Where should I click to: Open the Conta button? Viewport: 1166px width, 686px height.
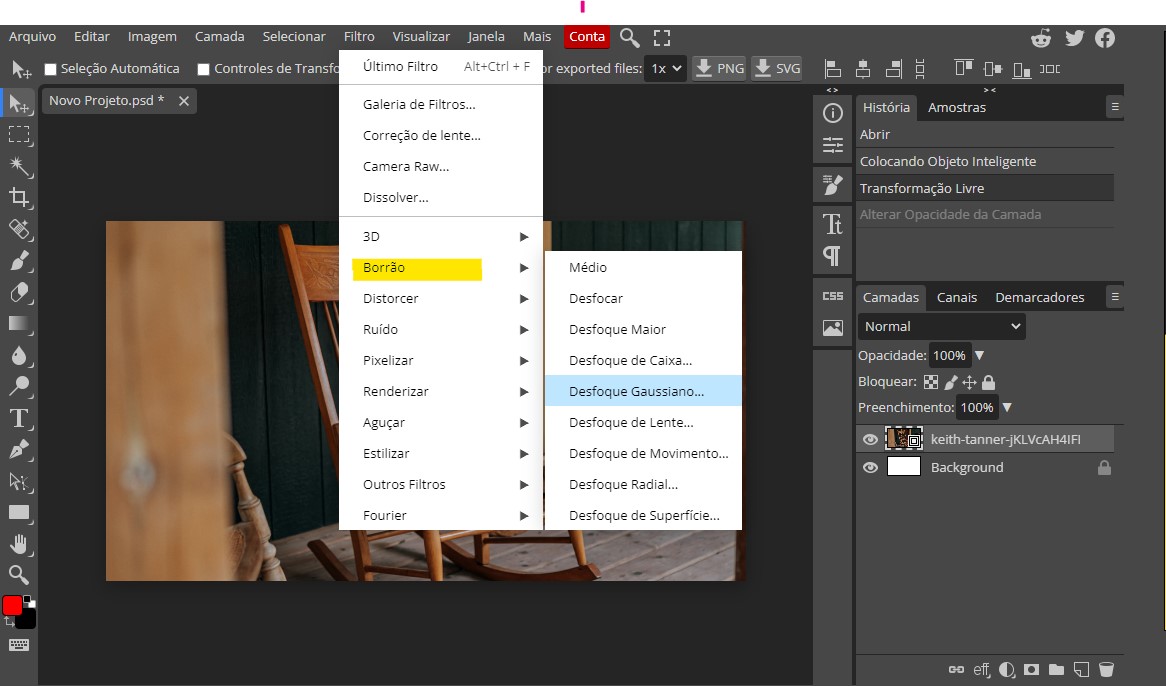click(587, 37)
